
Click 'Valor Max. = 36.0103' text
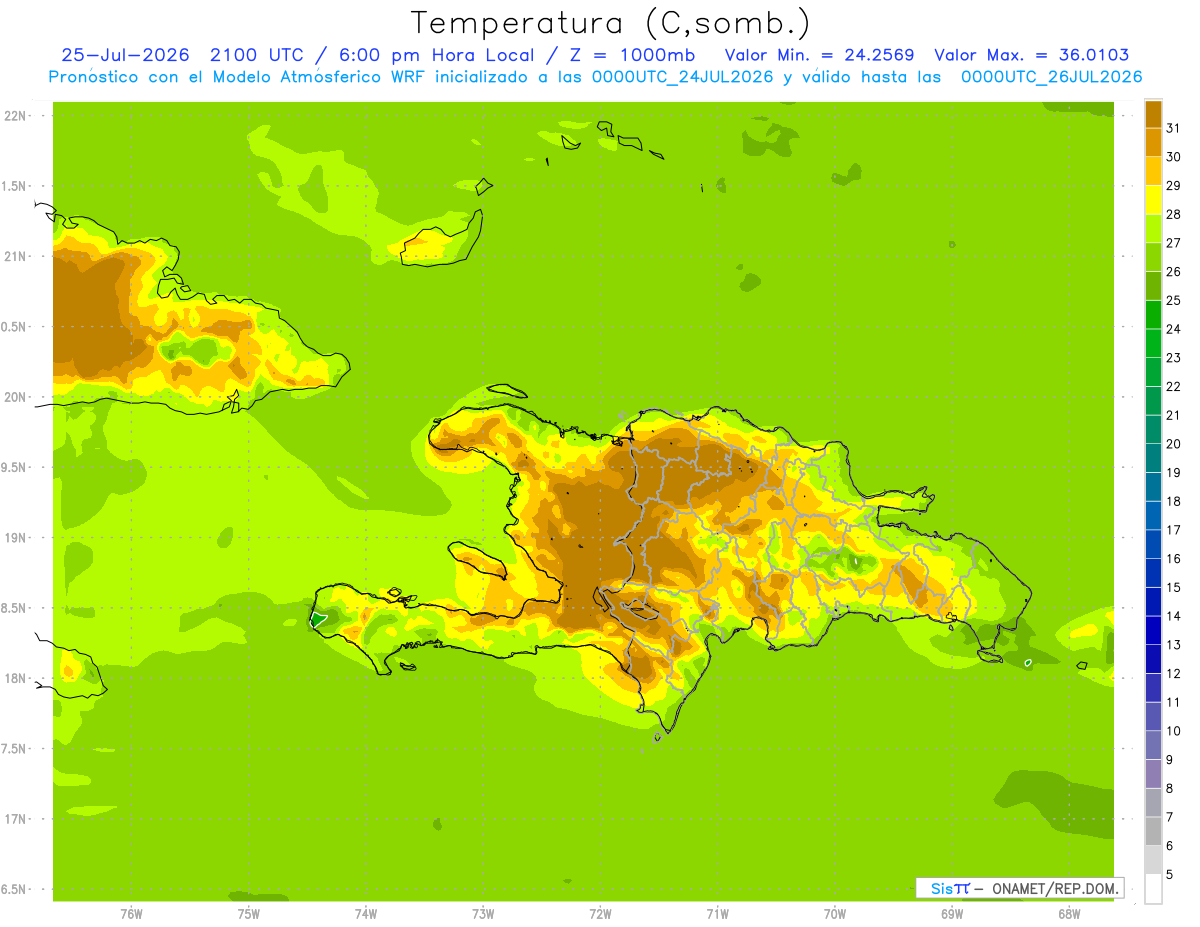tap(1031, 55)
